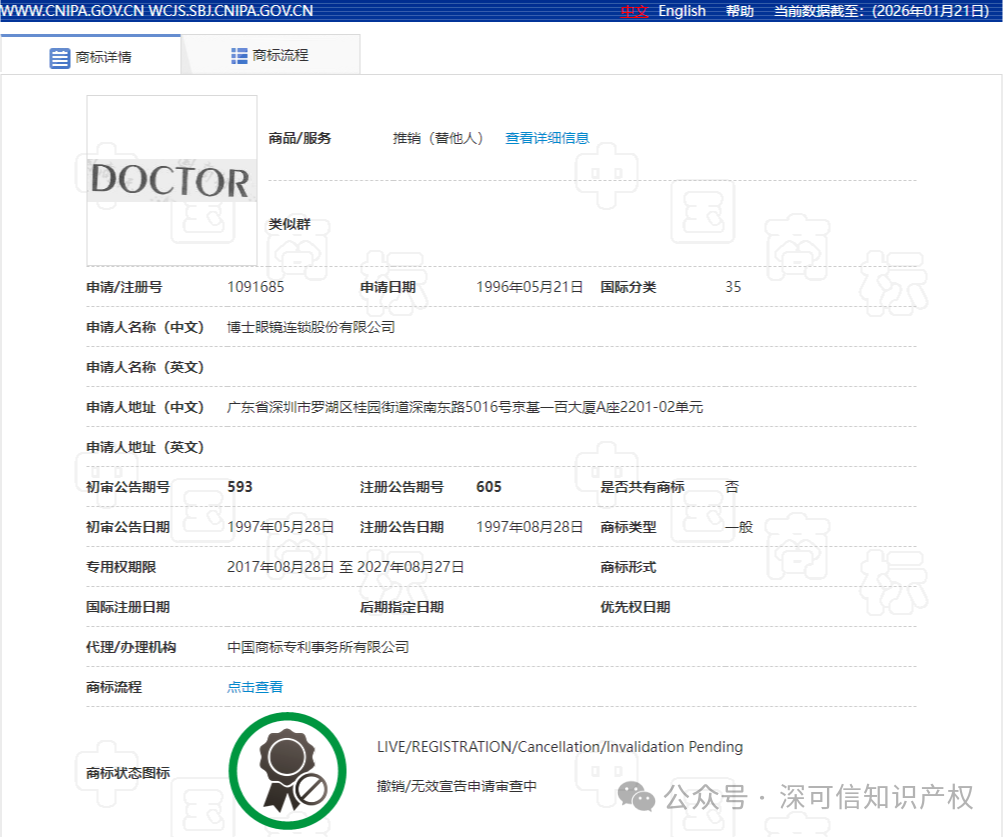This screenshot has height=837, width=1005.
Task: Open the 帮助 help link
Action: pos(740,11)
